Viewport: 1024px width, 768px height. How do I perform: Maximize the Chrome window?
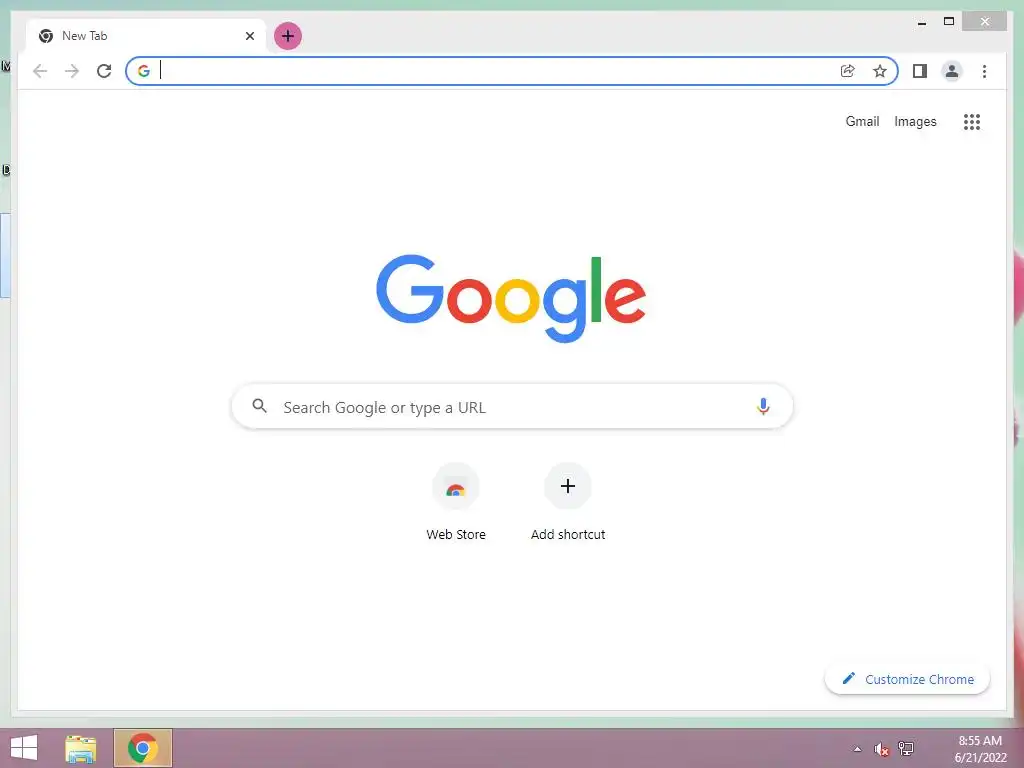[949, 22]
